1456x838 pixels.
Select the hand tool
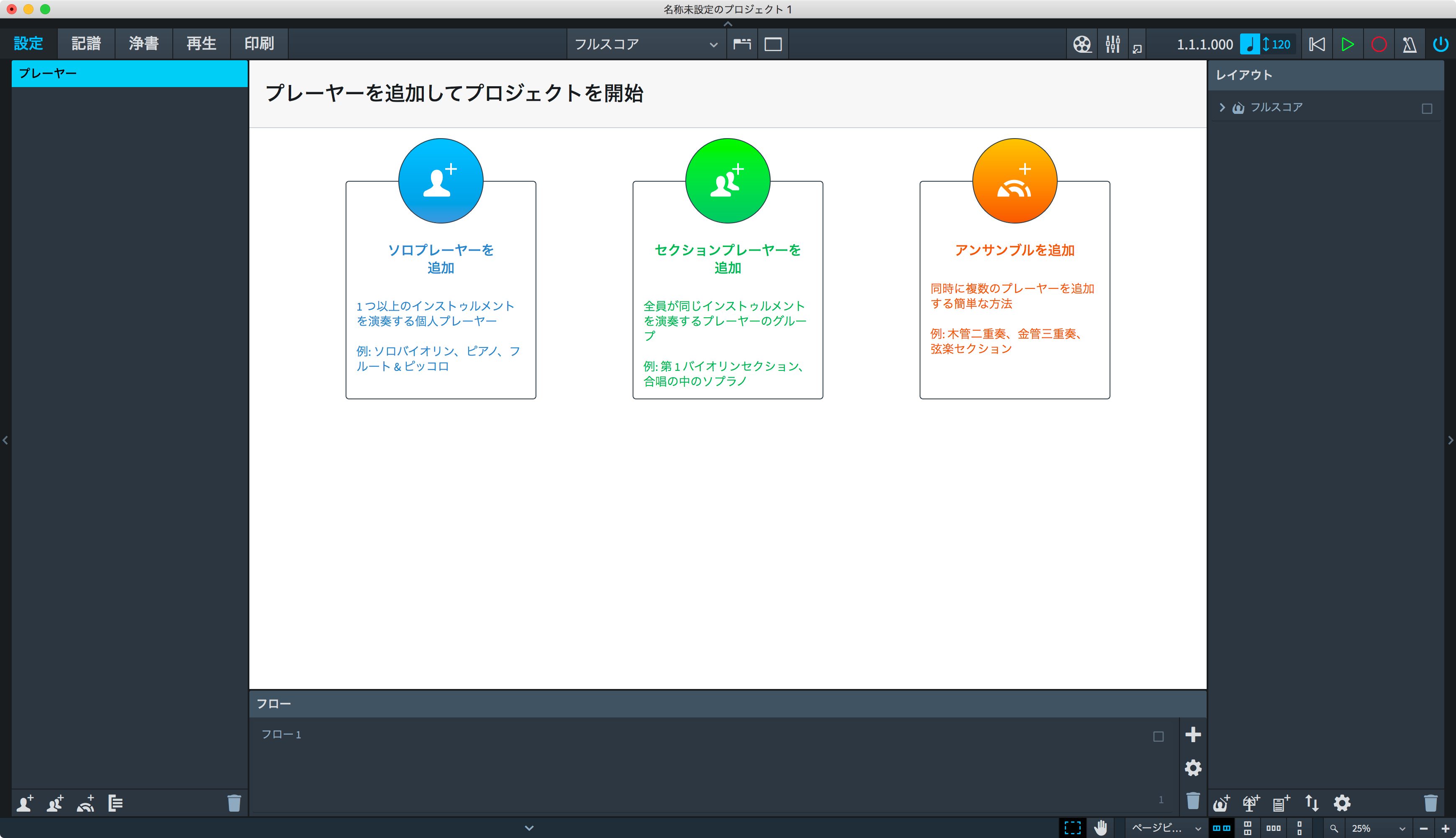(x=1100, y=828)
